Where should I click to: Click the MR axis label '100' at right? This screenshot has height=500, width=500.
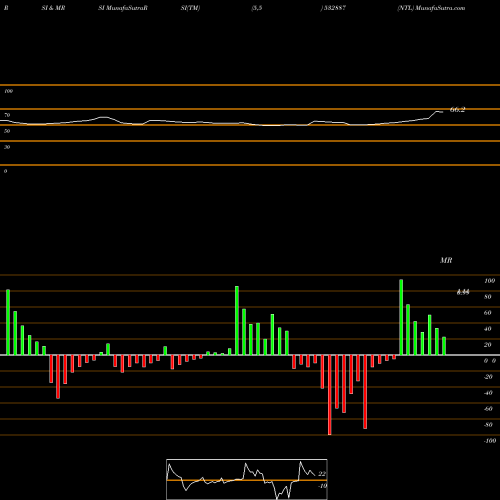point(489,281)
